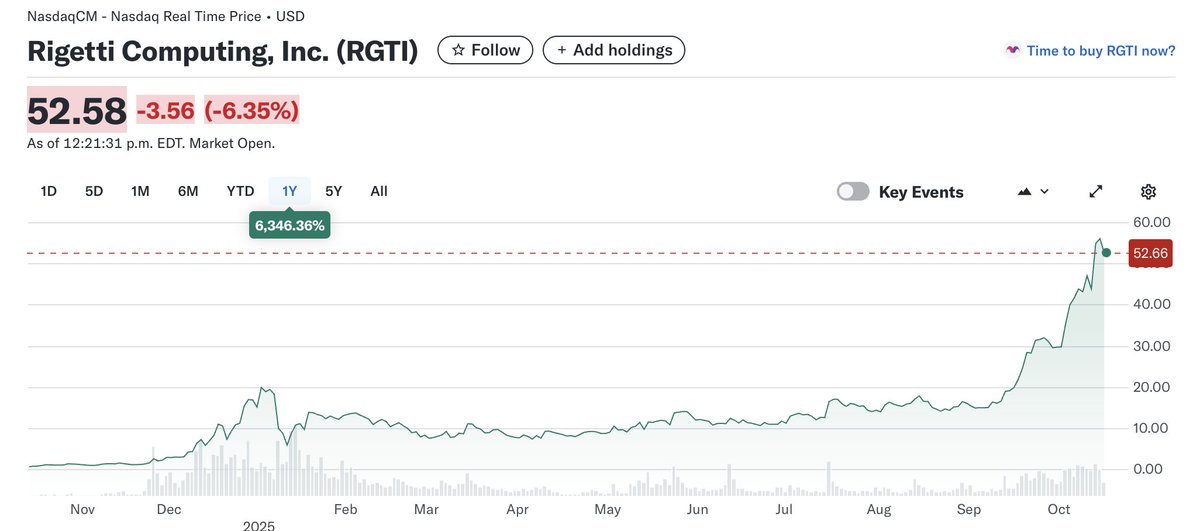The width and height of the screenshot is (1200, 531).
Task: Click the Rigetti Computing, Inc. (RGTI) heading
Action: click(222, 51)
